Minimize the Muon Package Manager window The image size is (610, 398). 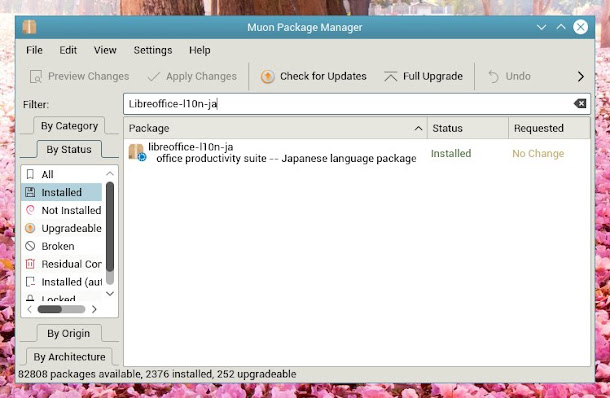pyautogui.click(x=541, y=27)
